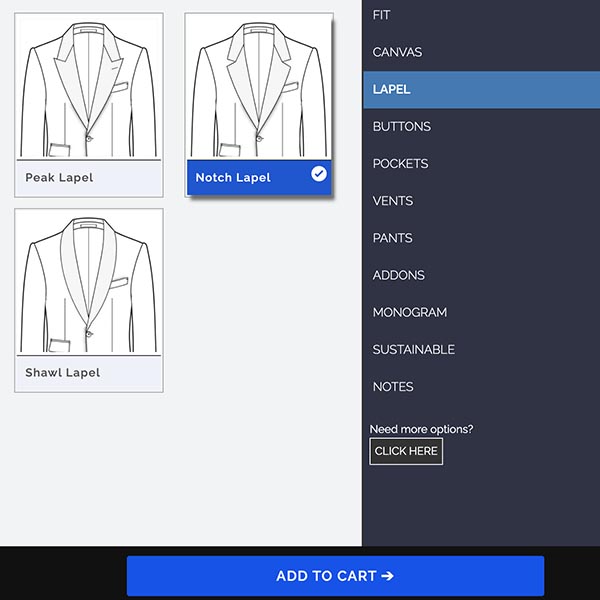
Task: Click the Add to Cart button
Action: point(335,576)
